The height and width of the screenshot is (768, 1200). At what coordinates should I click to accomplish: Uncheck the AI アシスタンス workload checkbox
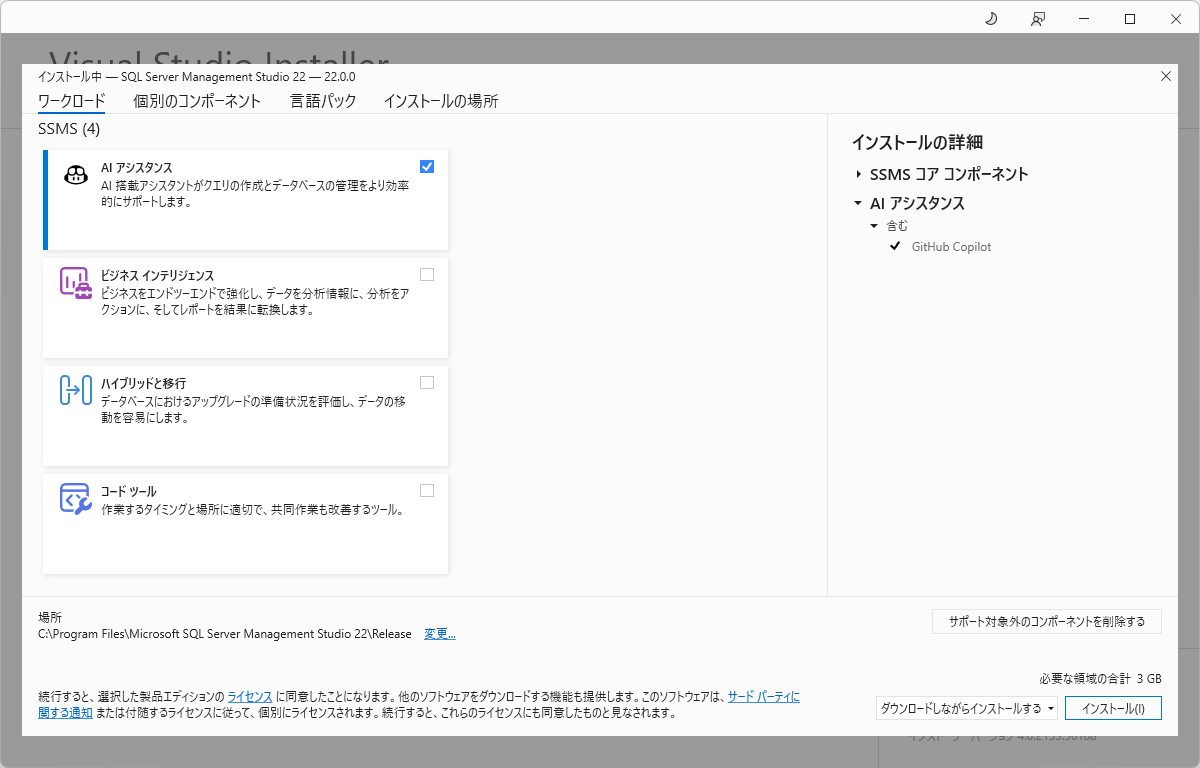click(427, 166)
